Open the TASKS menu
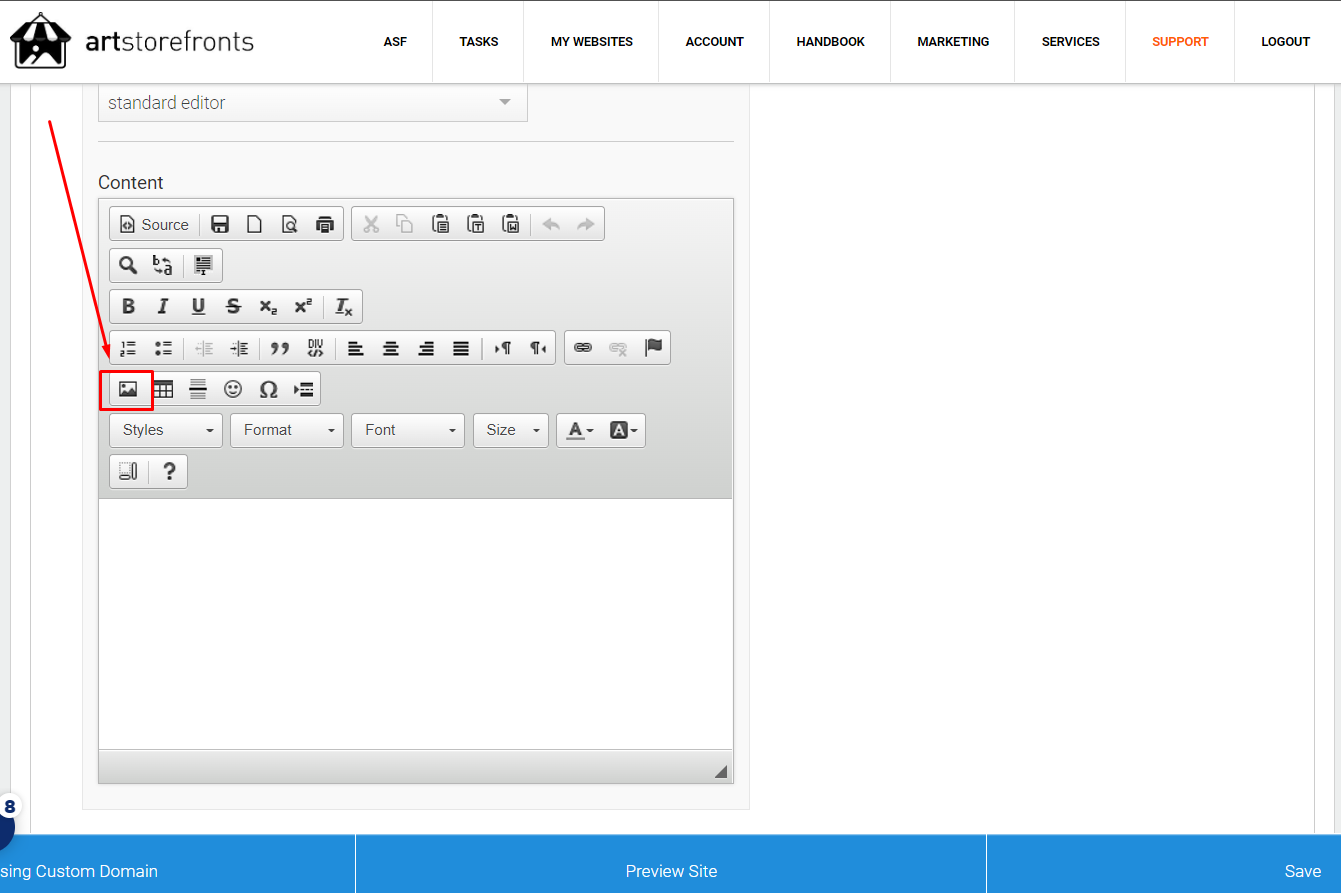The image size is (1341, 893). 479,42
